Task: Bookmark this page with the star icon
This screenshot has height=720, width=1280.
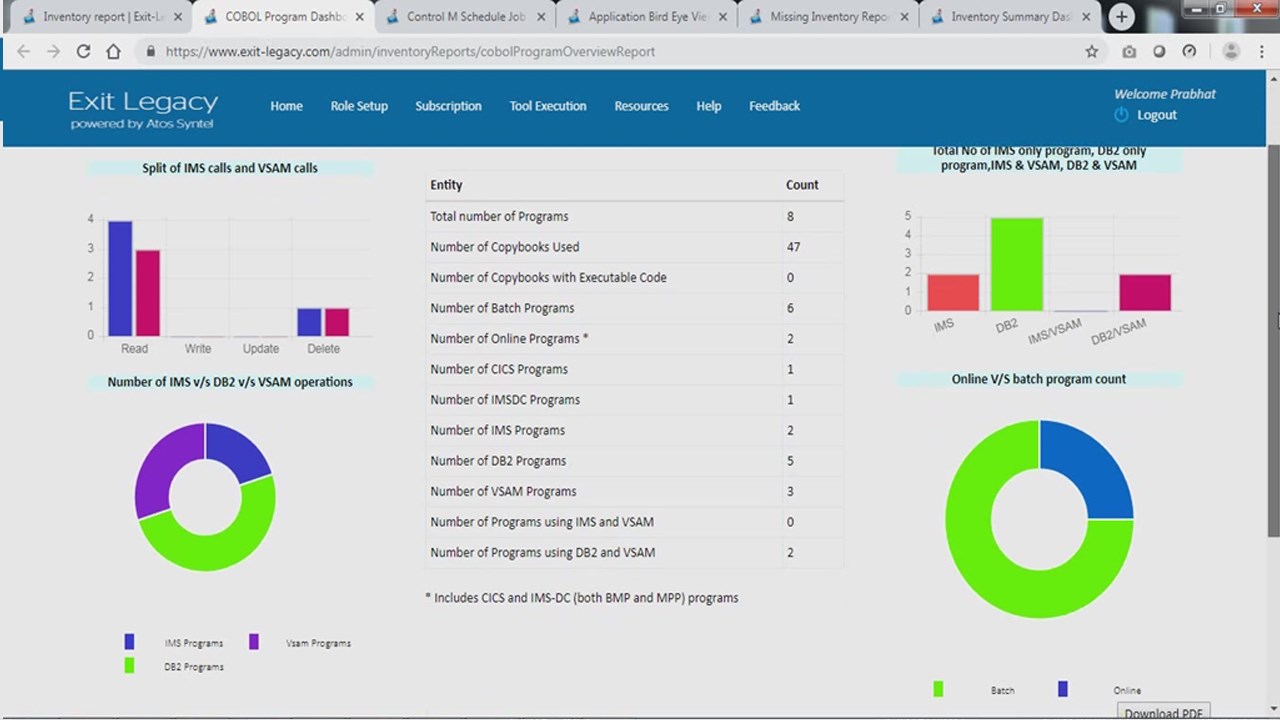Action: [1092, 51]
